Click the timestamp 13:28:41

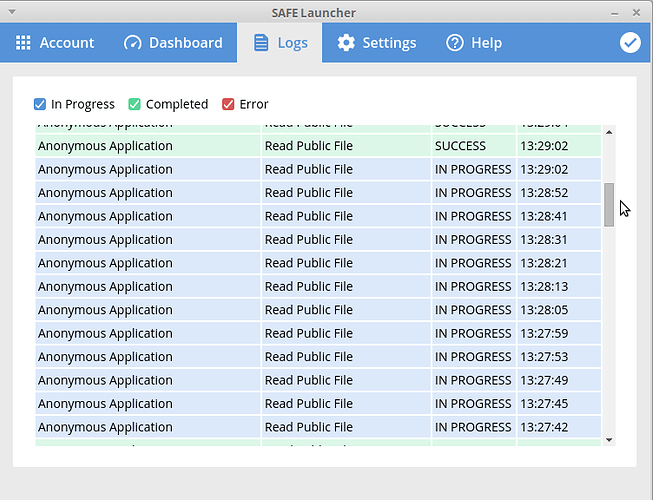[x=544, y=216]
